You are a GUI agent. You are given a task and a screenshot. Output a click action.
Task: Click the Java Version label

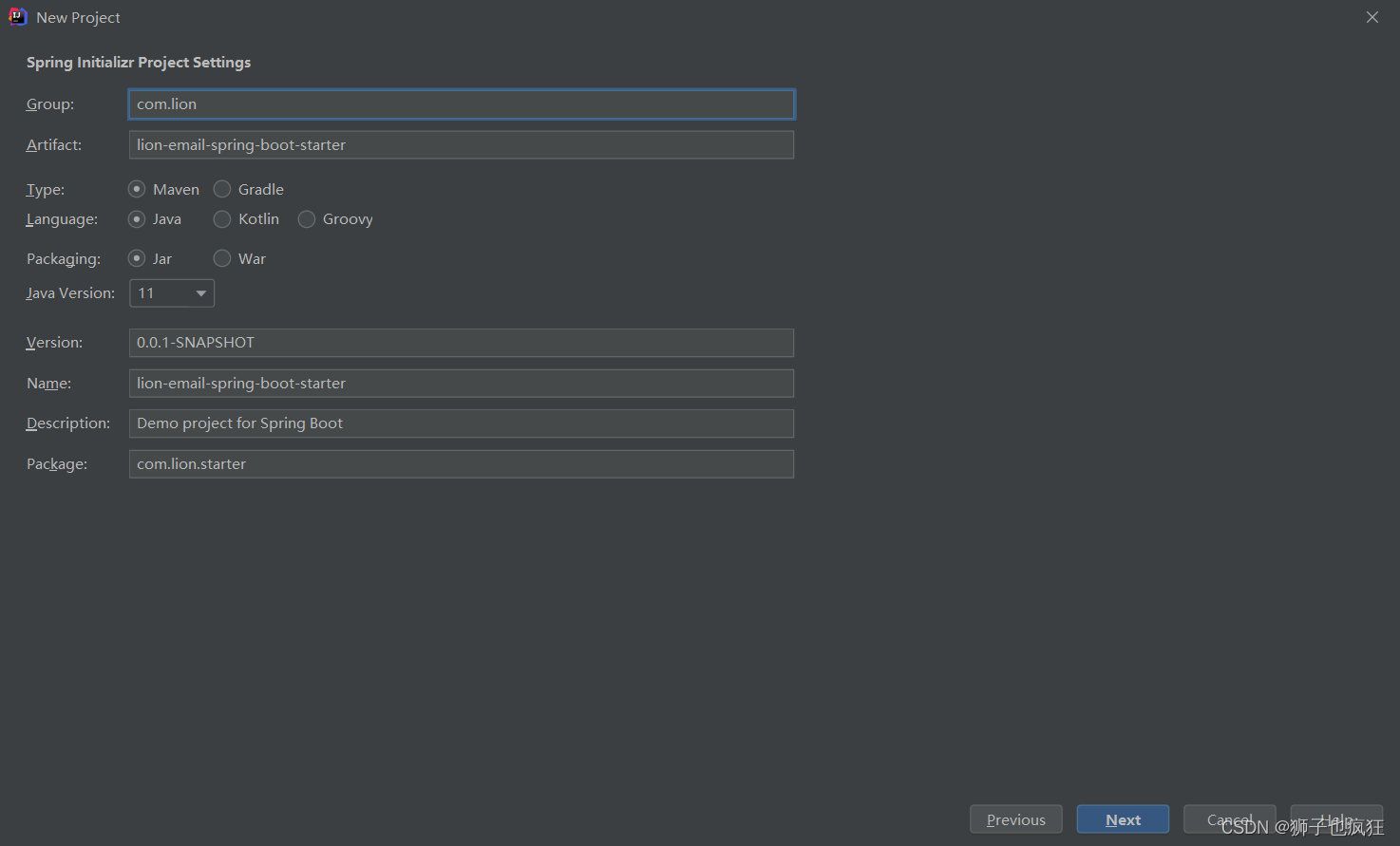click(70, 293)
